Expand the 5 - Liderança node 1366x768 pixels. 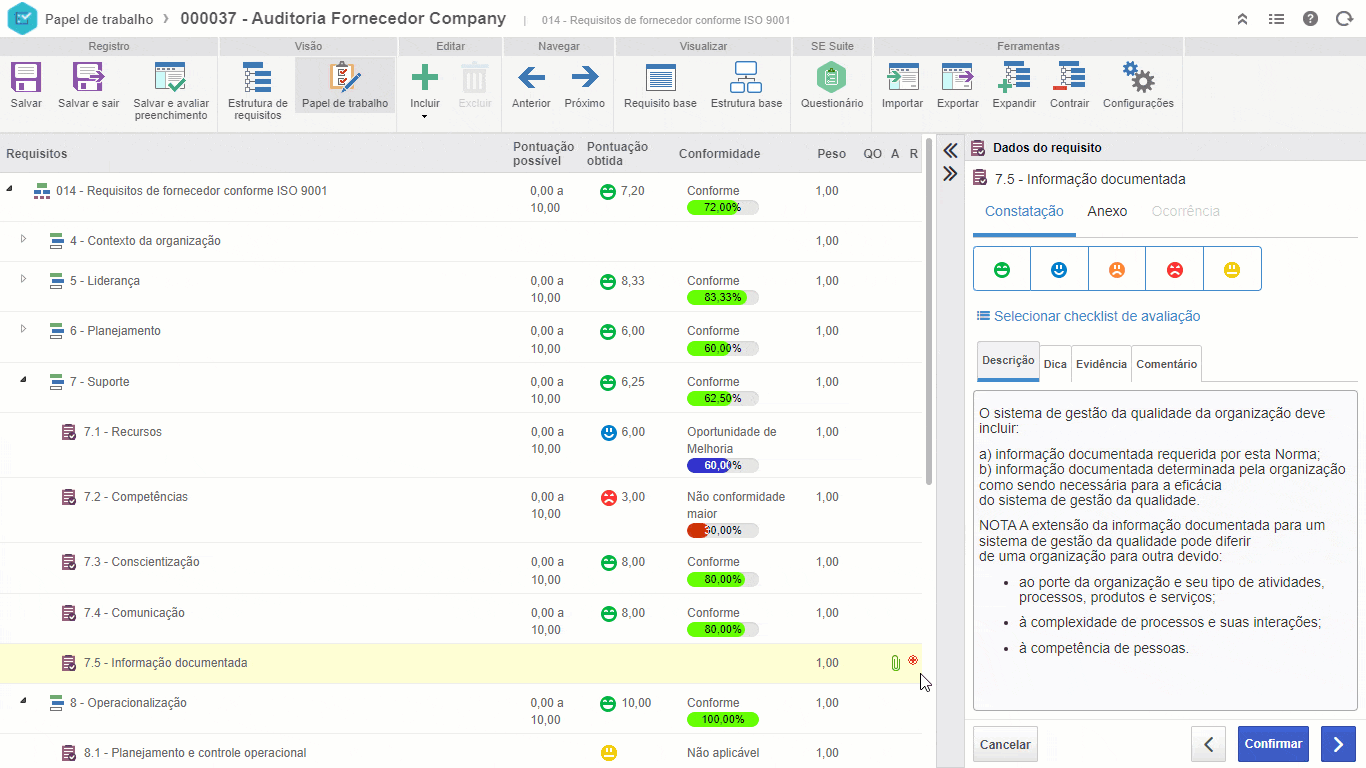pos(24,279)
